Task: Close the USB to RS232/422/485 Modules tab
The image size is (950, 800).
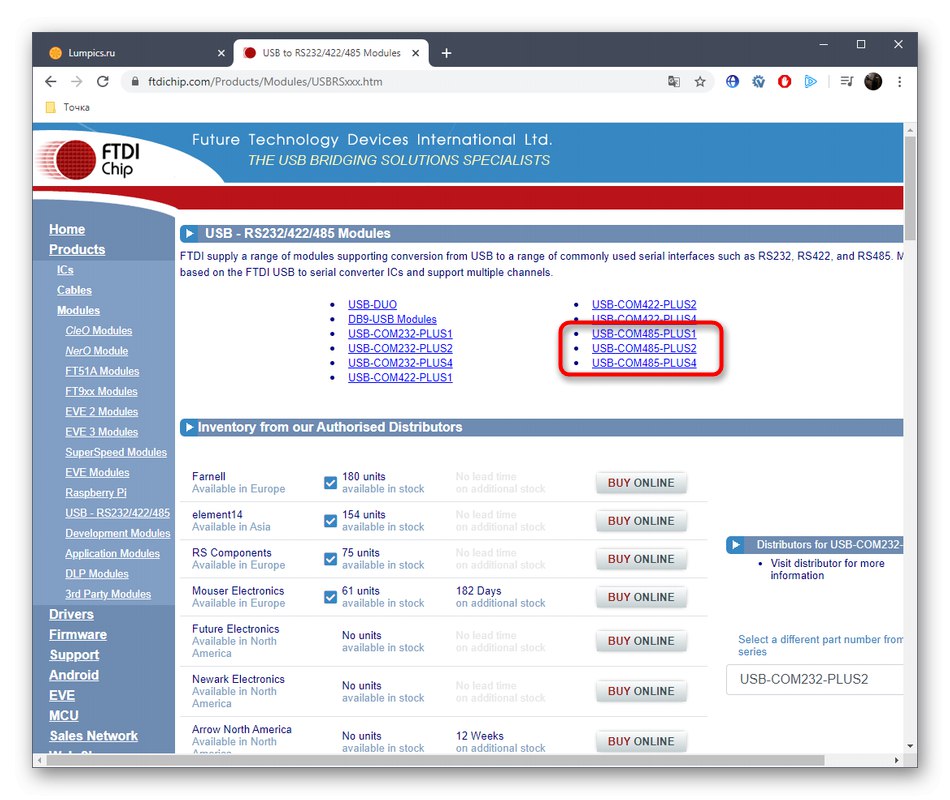Action: [x=416, y=53]
